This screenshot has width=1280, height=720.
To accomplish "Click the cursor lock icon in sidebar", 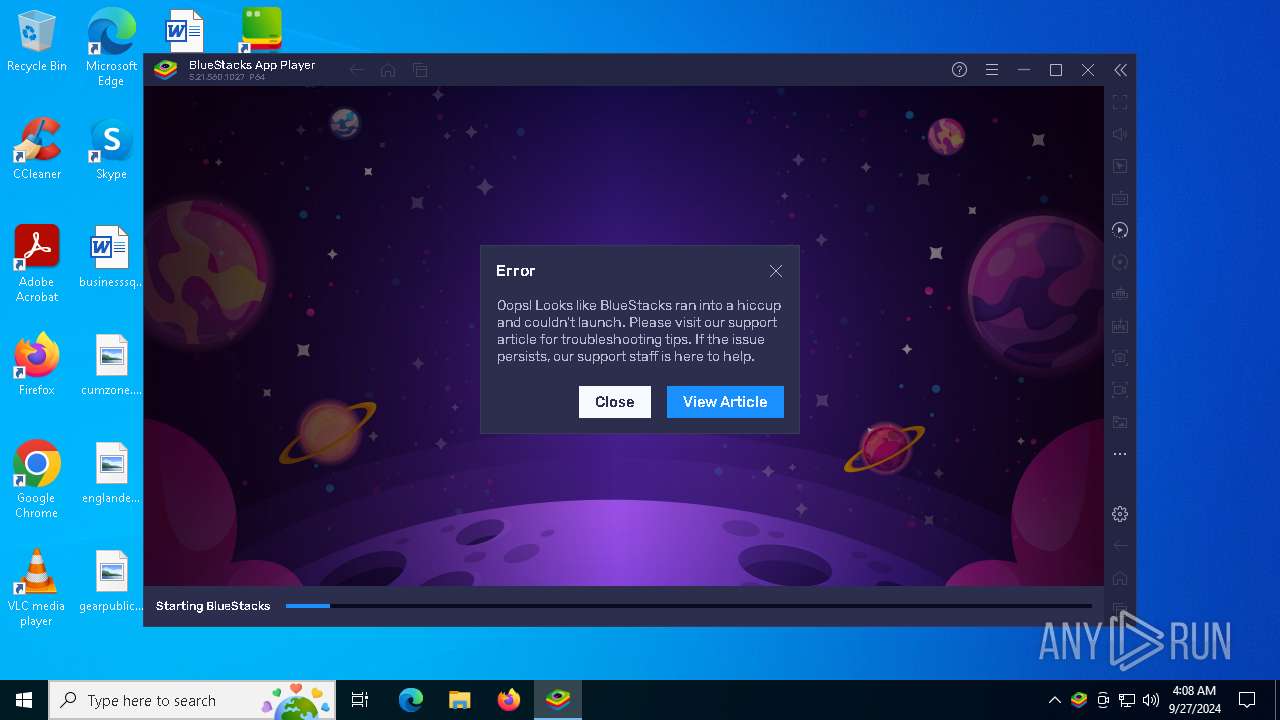I will (x=1120, y=166).
